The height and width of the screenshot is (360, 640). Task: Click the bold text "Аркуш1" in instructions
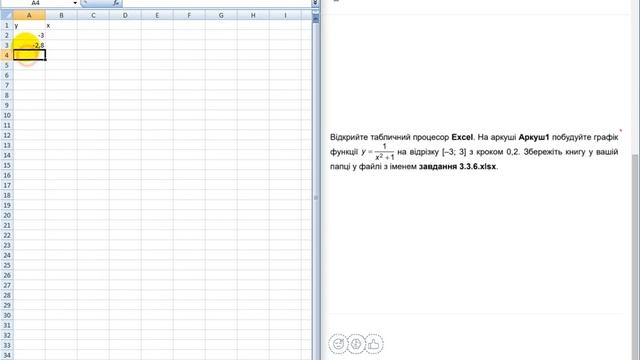534,137
